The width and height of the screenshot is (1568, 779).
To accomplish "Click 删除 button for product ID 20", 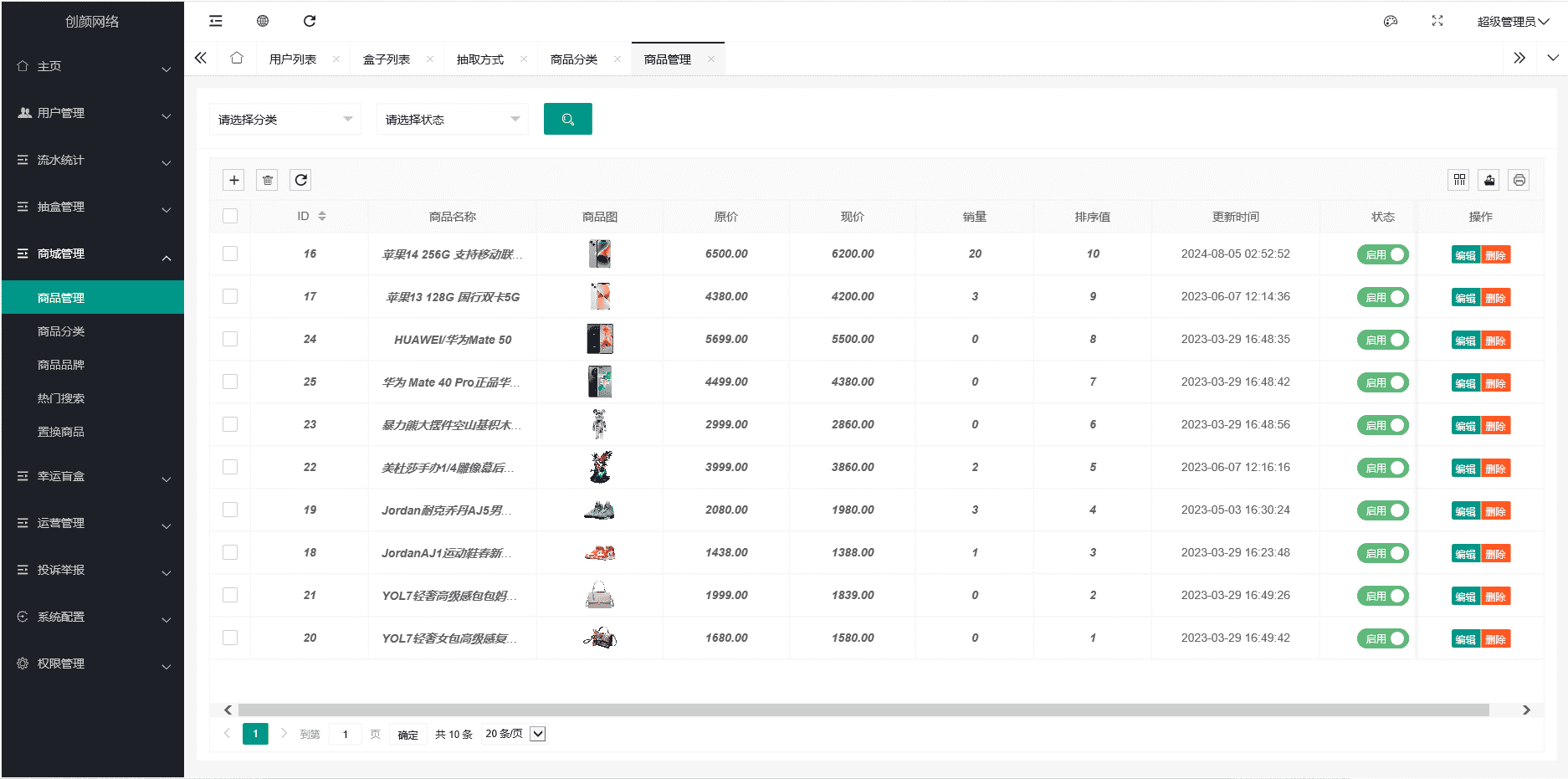I will point(1495,639).
